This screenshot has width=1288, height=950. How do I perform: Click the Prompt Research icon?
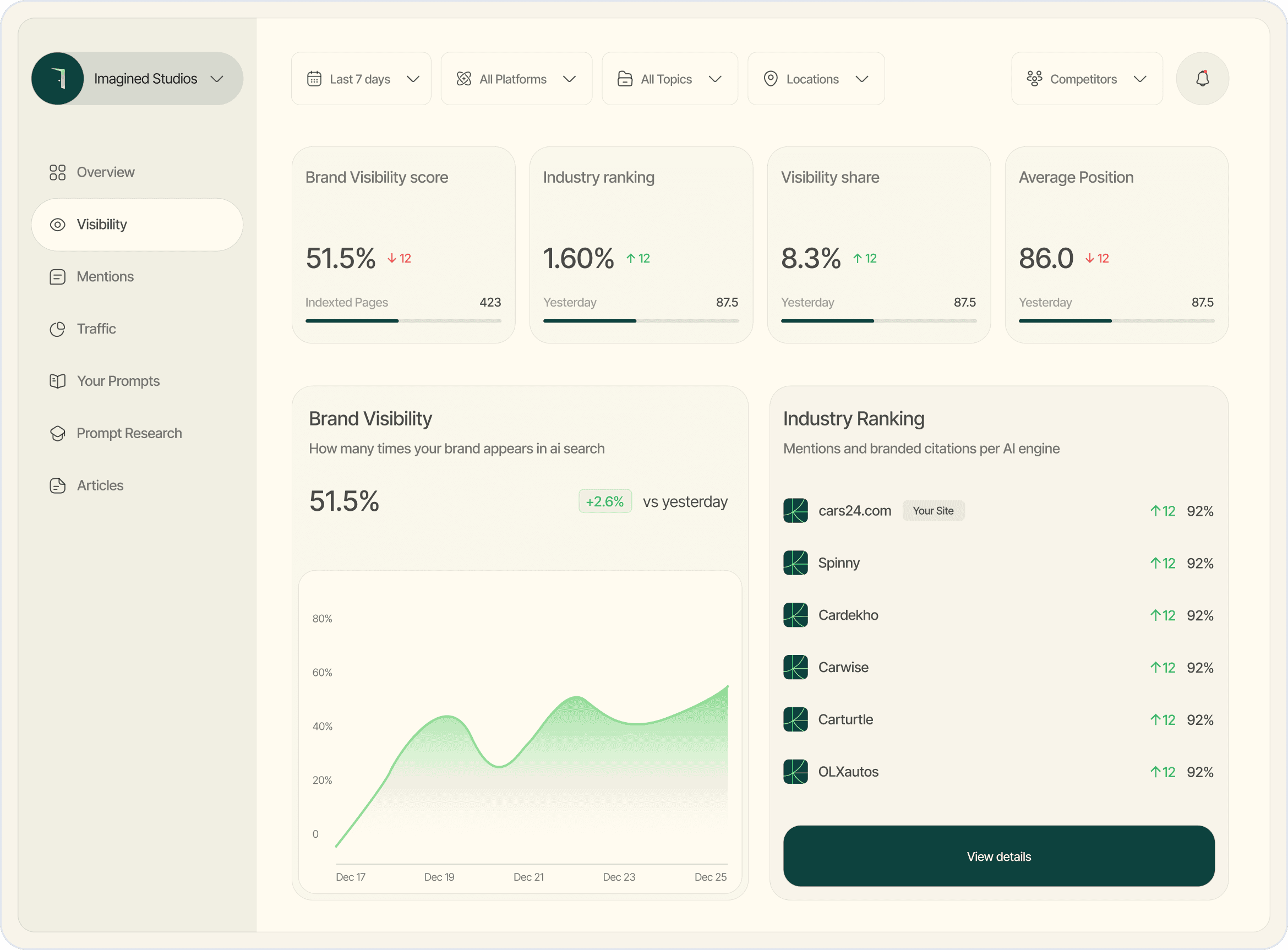57,433
